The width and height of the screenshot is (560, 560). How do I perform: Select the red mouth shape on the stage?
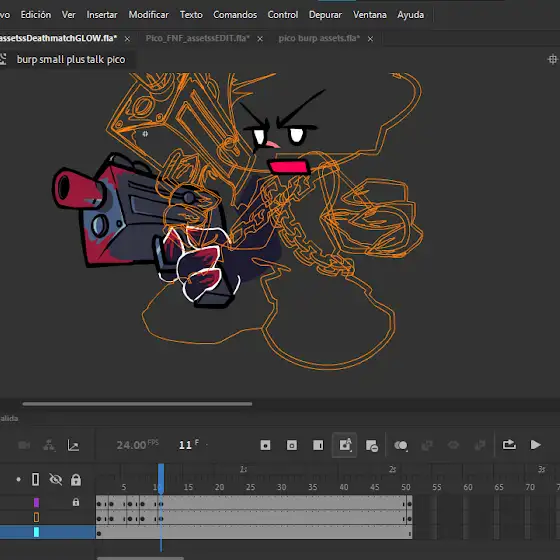click(289, 167)
